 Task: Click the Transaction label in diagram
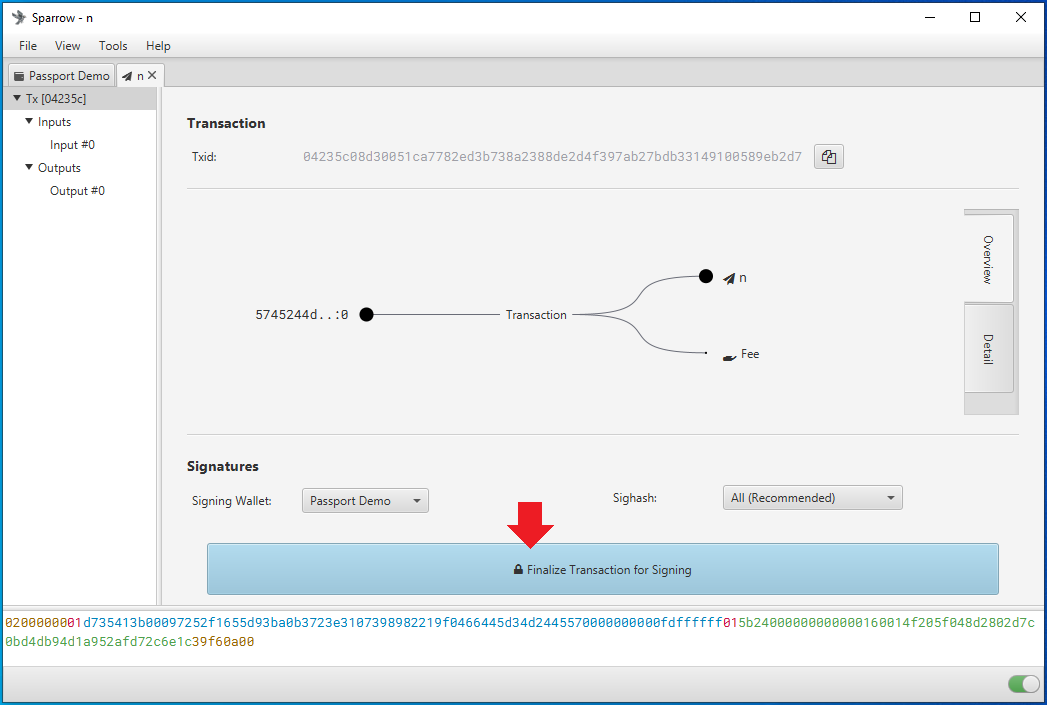coord(536,314)
